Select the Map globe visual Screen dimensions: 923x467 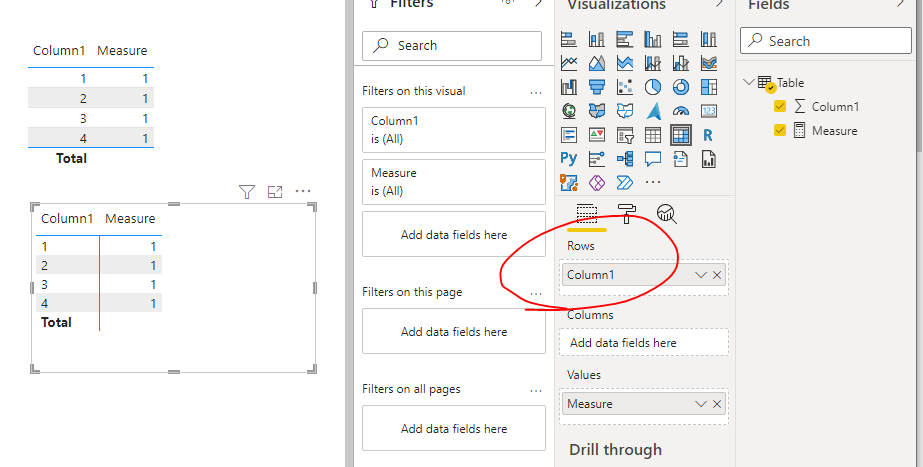tap(569, 111)
